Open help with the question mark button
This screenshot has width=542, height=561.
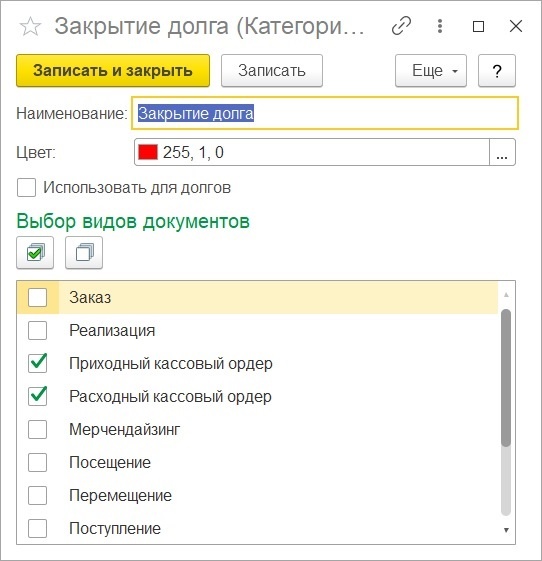(x=497, y=70)
